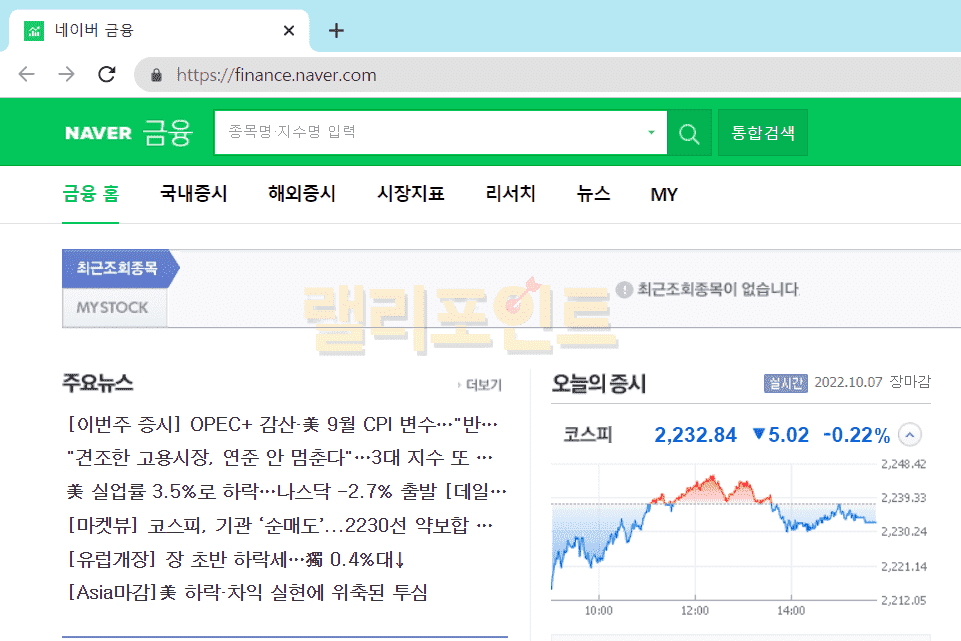
Task: Close the 네이버 금융 tab
Action: pyautogui.click(x=289, y=30)
